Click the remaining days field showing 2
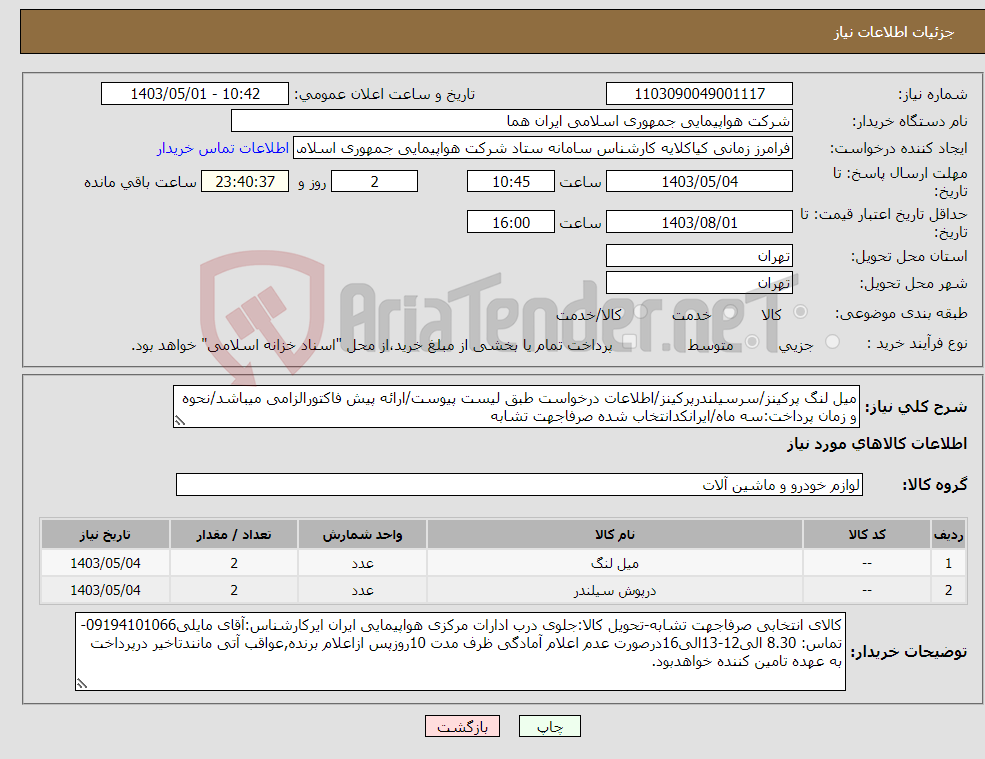The image size is (985, 759). [374, 182]
